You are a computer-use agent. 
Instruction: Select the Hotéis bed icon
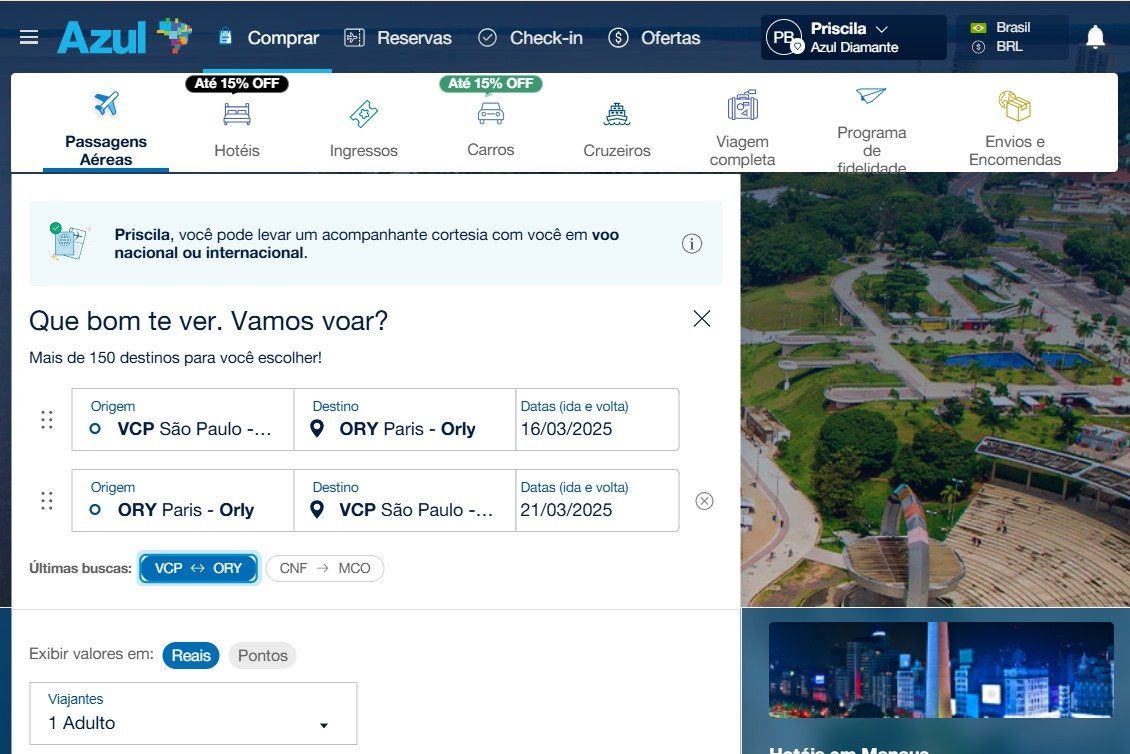(237, 113)
